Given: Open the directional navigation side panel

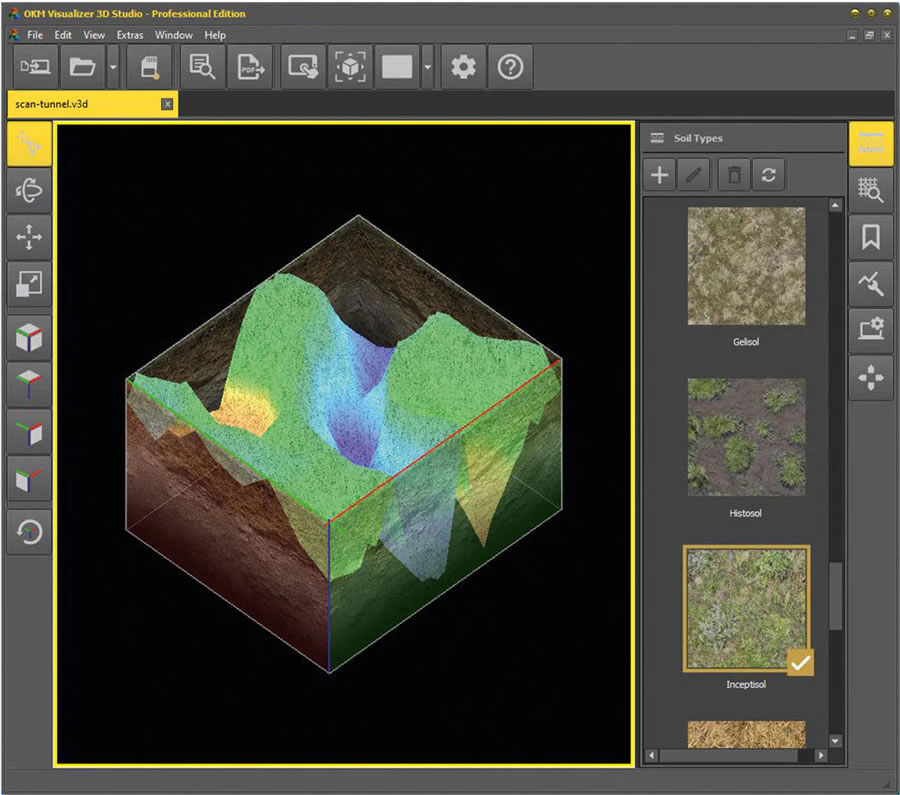Looking at the screenshot, I should 871,378.
